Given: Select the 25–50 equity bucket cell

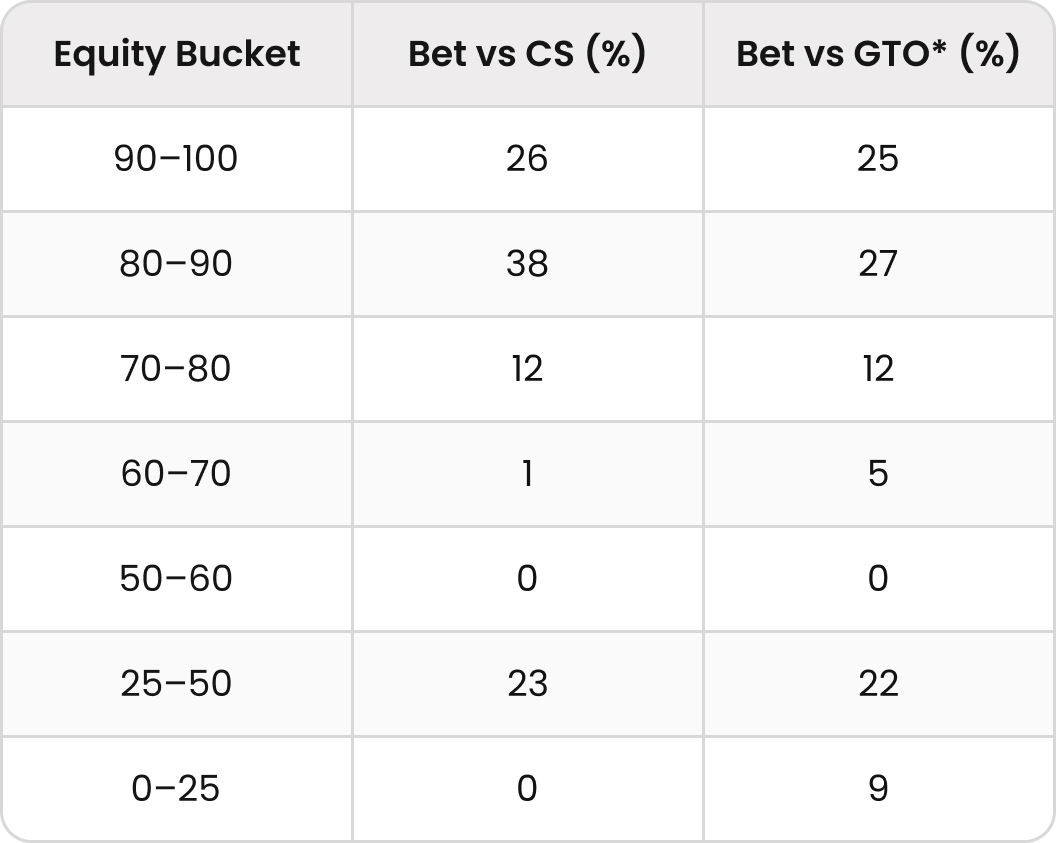Looking at the screenshot, I should (x=177, y=683).
